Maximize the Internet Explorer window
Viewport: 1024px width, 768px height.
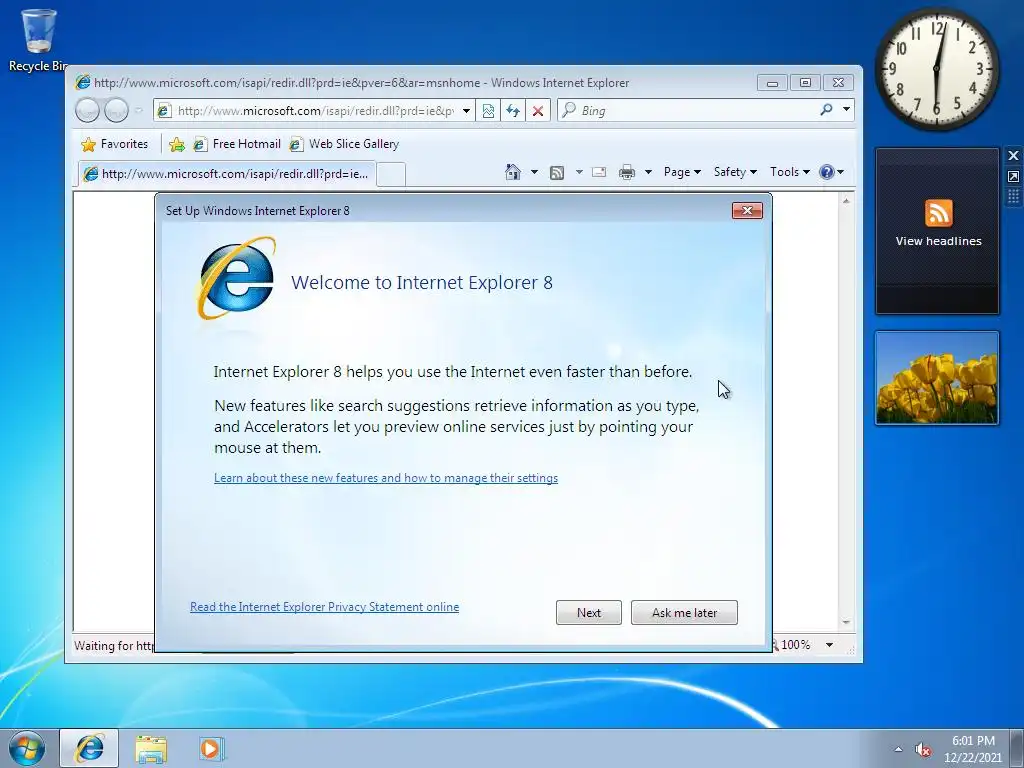point(805,83)
